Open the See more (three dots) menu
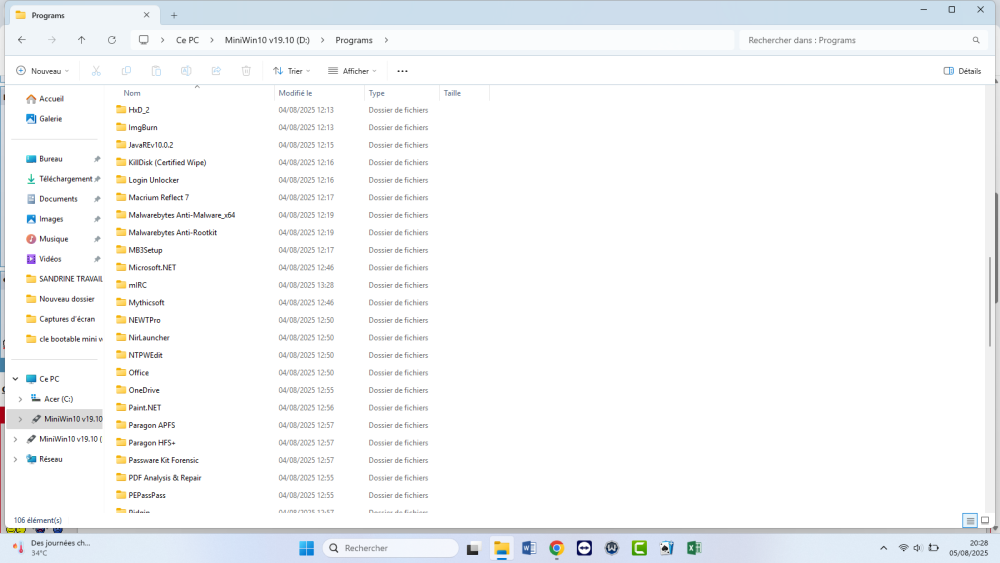Image resolution: width=1000 pixels, height=563 pixels. (402, 71)
